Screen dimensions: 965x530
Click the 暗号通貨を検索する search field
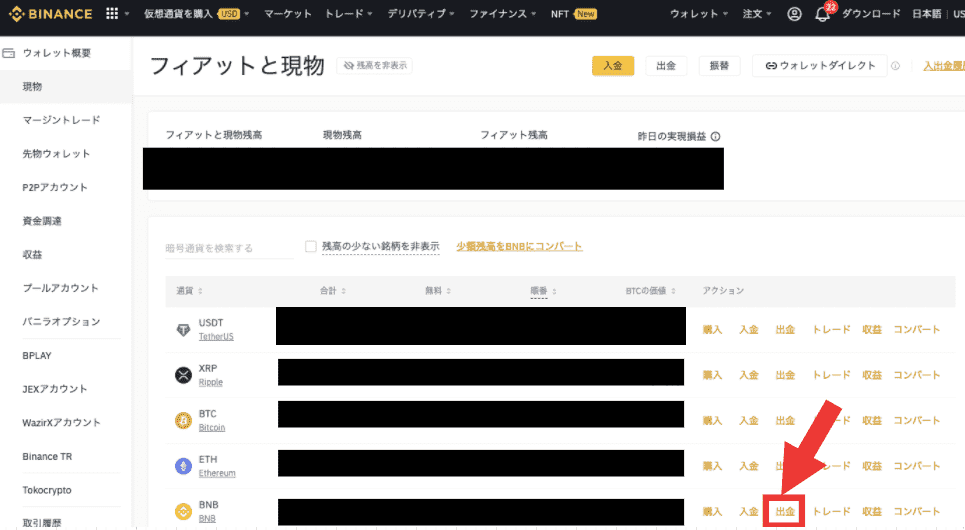click(229, 248)
